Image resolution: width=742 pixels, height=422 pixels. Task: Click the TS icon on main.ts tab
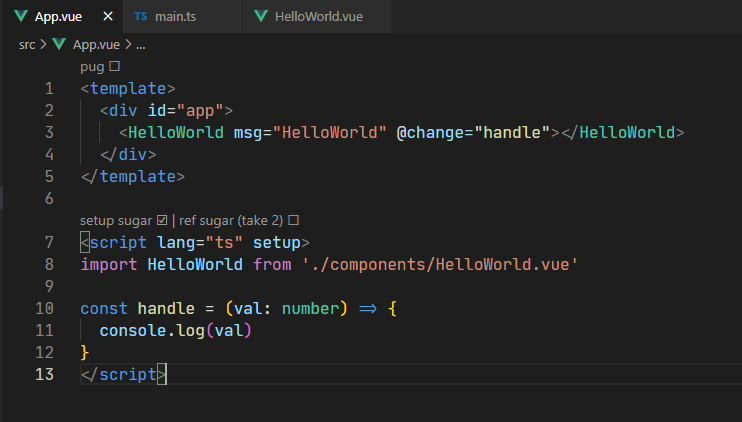[141, 17]
